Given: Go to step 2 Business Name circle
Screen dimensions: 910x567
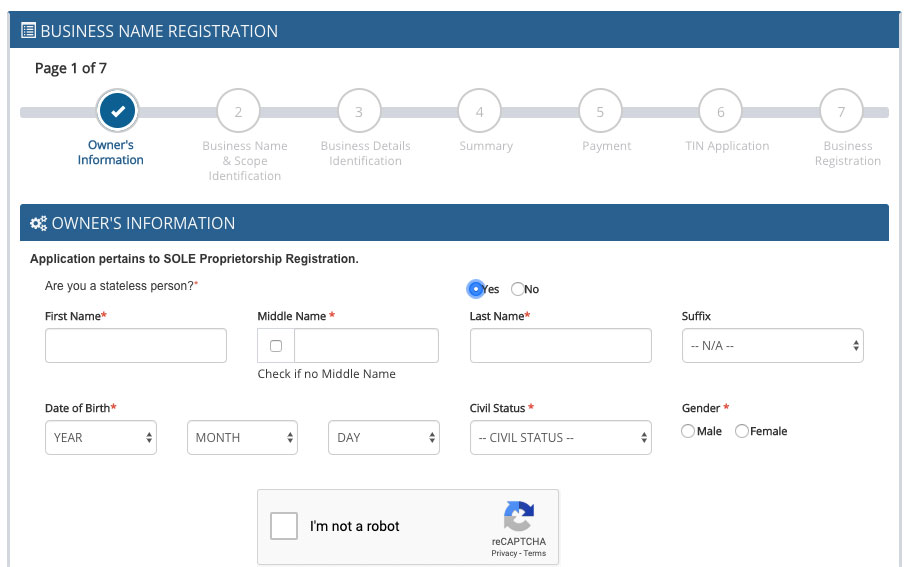Looking at the screenshot, I should [238, 111].
